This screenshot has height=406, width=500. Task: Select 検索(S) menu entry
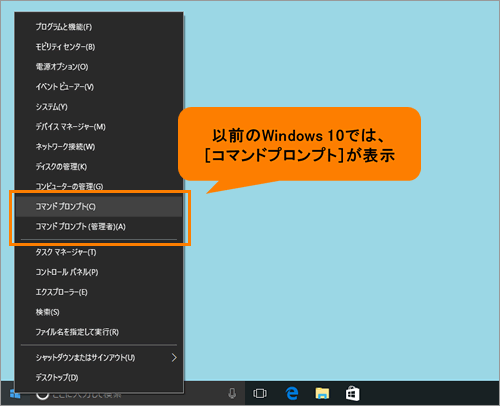tap(99, 312)
